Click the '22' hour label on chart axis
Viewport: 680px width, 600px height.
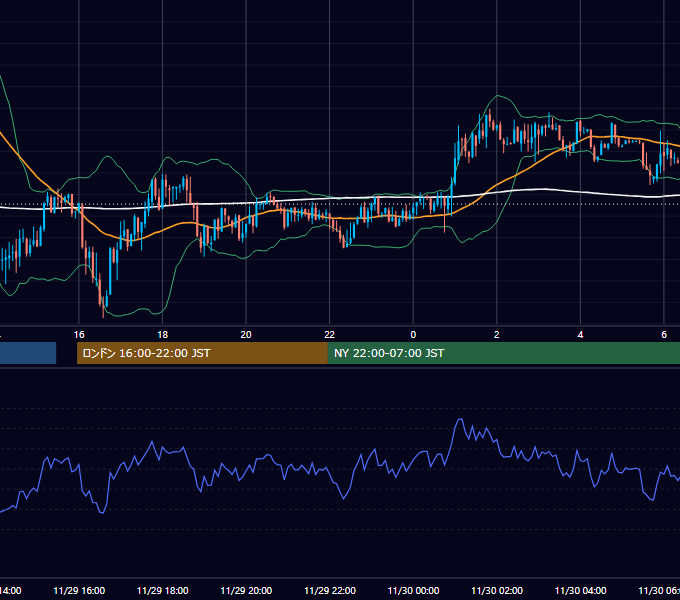click(330, 335)
